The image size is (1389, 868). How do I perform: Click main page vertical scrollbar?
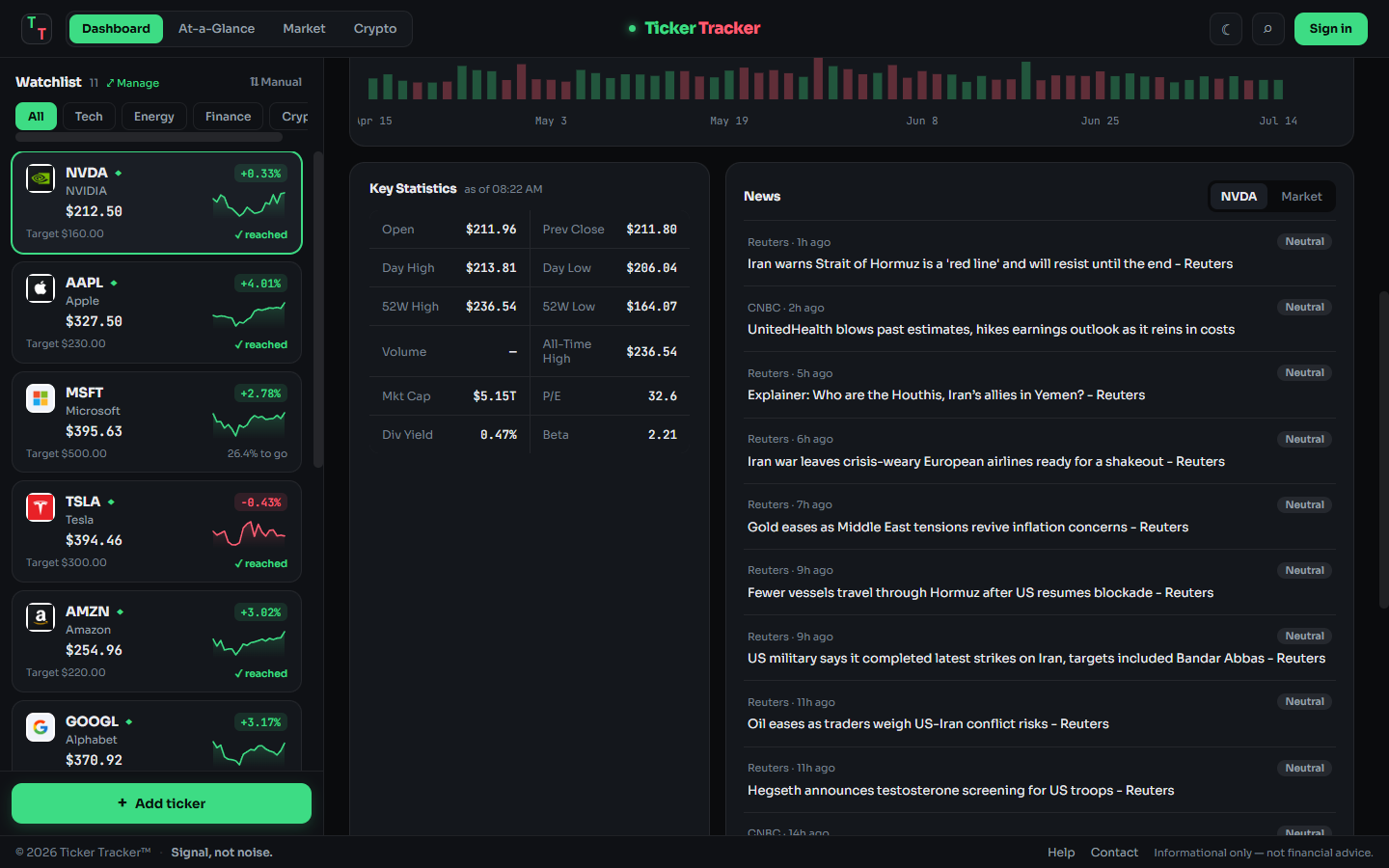click(x=1384, y=449)
